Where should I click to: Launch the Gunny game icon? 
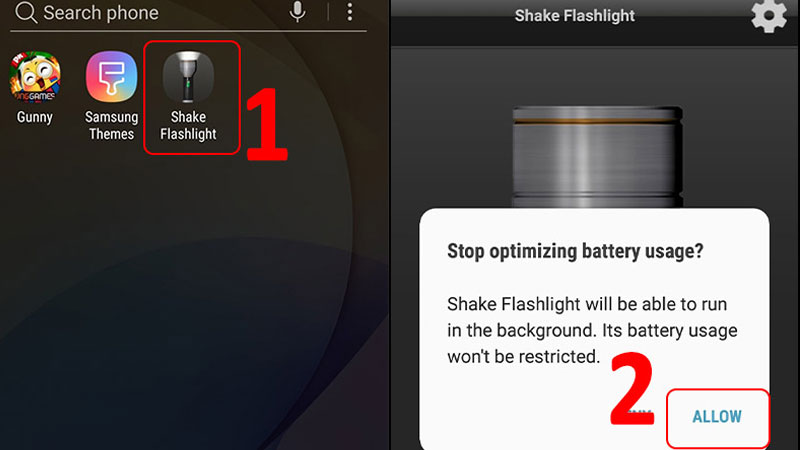point(35,77)
